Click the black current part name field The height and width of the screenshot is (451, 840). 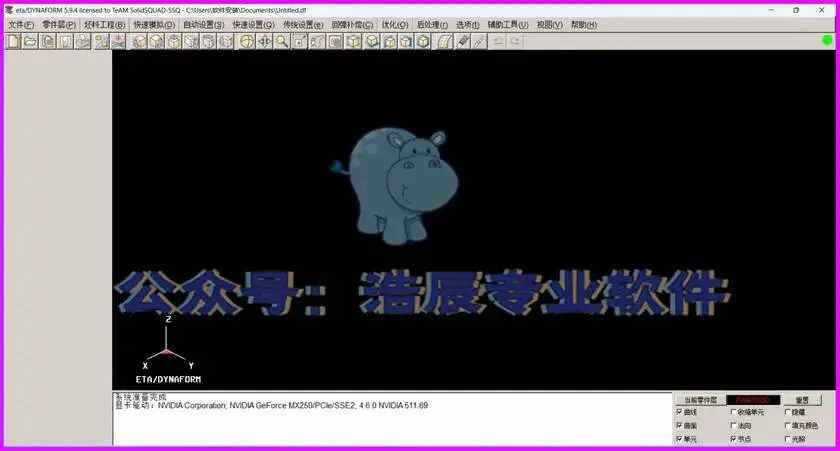point(753,400)
